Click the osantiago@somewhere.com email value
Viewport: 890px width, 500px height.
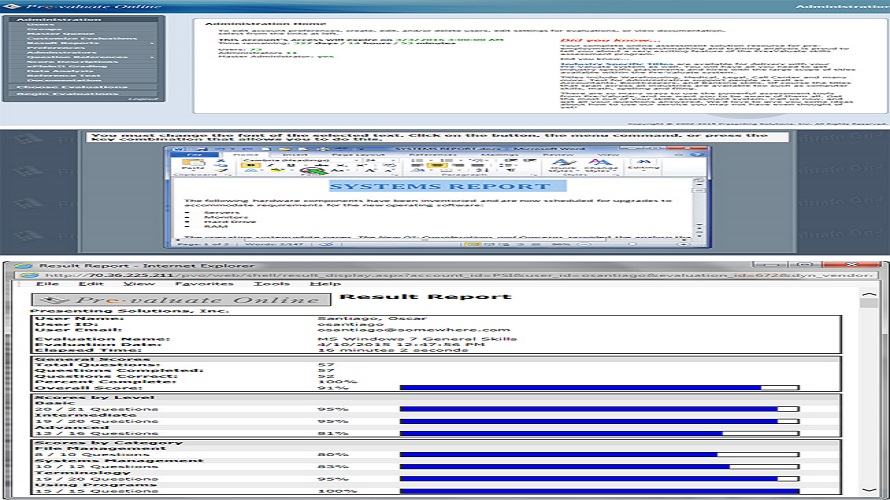pos(413,330)
